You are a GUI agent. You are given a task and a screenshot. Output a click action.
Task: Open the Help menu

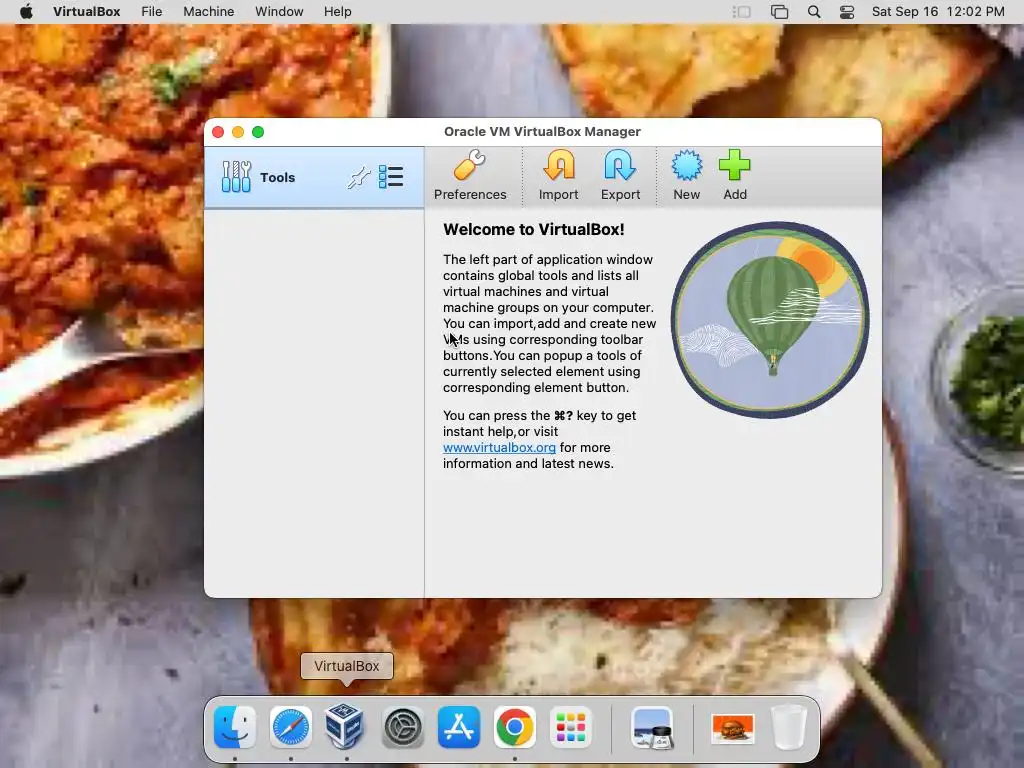(338, 11)
